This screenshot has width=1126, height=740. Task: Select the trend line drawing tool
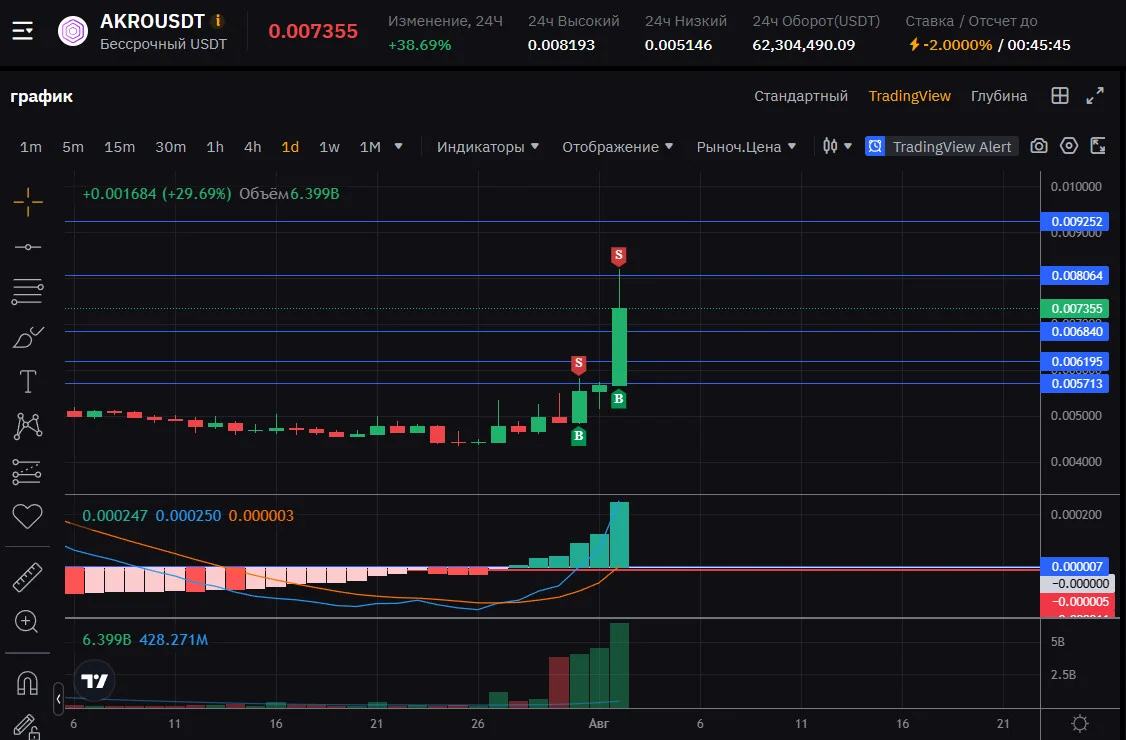point(28,247)
